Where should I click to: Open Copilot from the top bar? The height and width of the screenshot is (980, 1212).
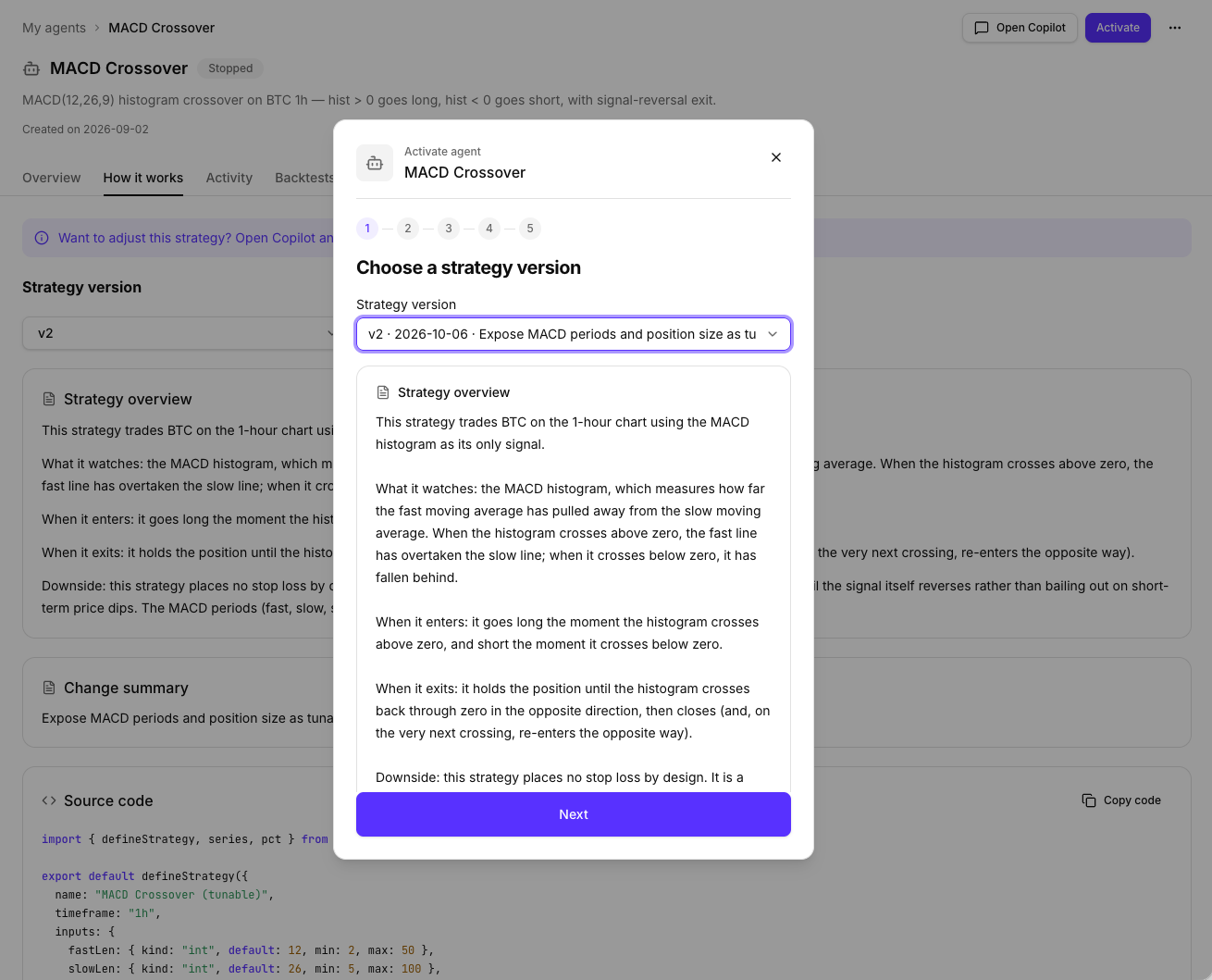click(x=1020, y=28)
